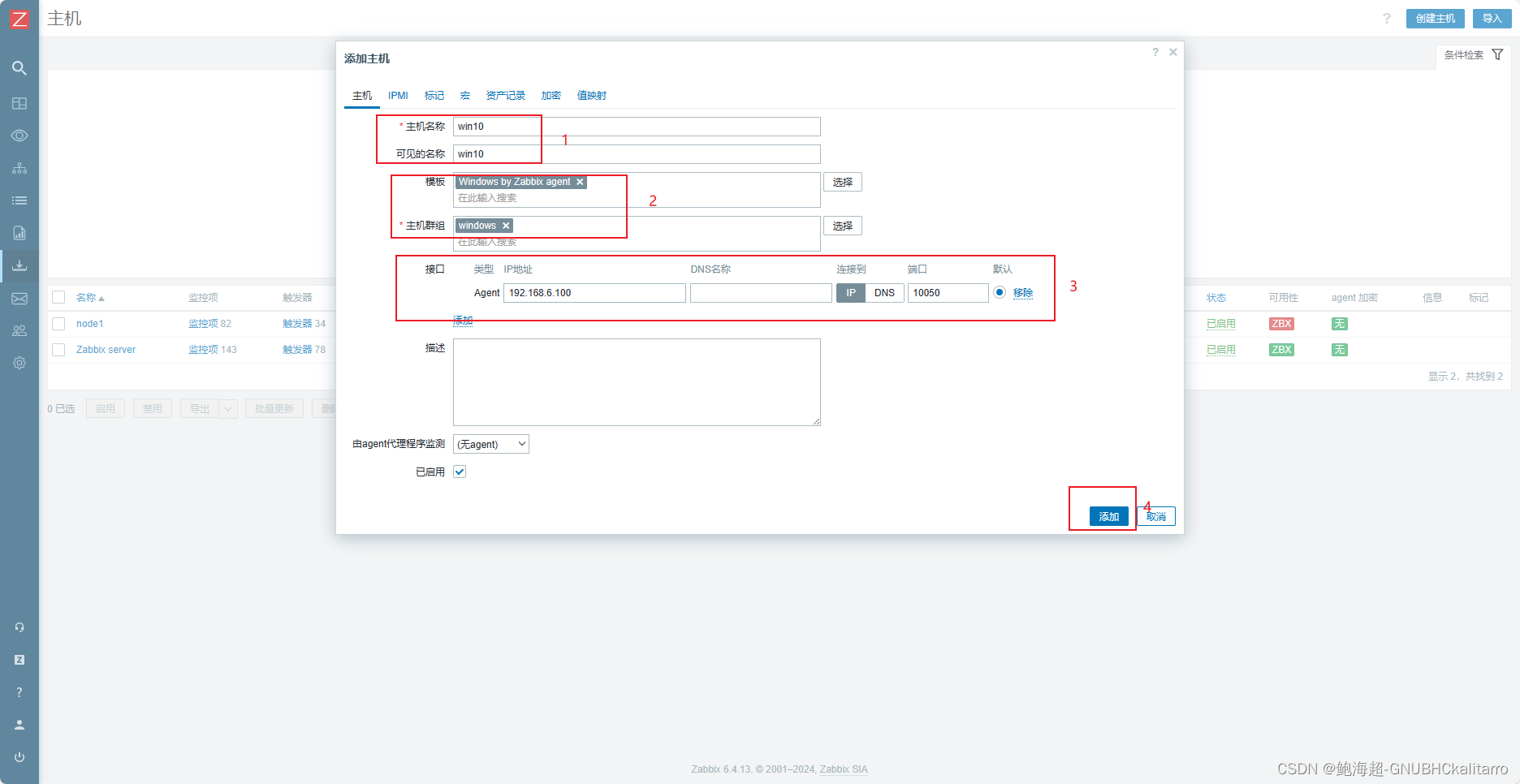Open the node1 host link

89,324
